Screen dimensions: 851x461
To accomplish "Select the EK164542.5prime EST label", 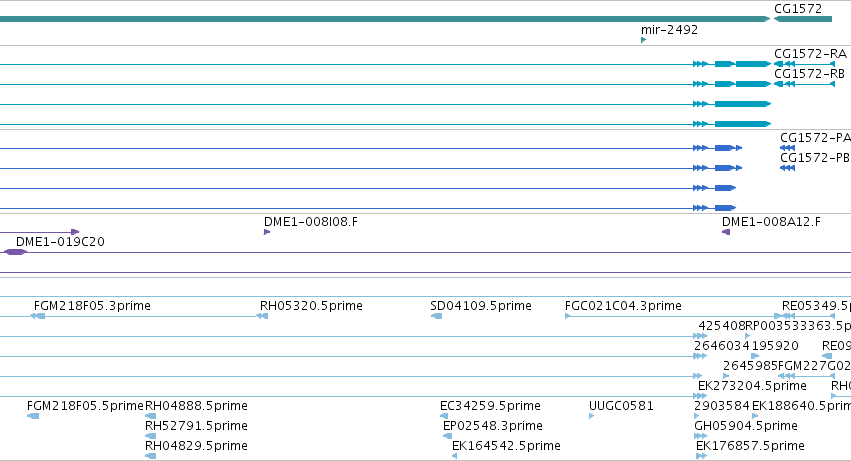I will click(506, 446).
